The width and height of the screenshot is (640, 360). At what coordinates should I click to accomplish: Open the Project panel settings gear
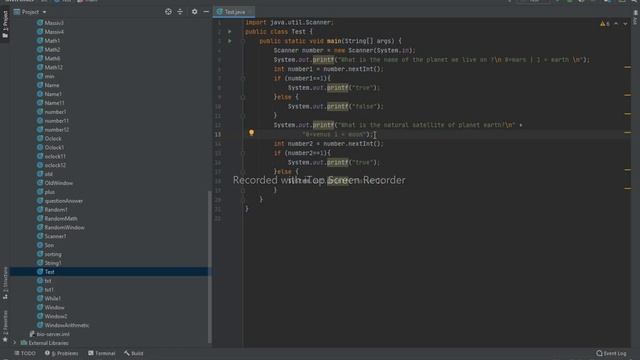[x=194, y=12]
